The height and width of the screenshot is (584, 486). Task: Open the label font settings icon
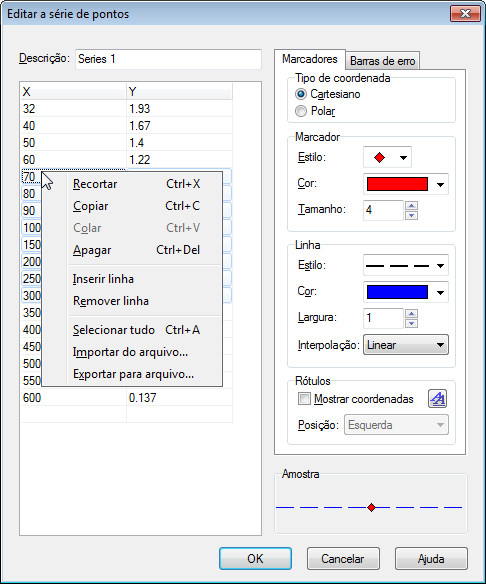click(438, 399)
